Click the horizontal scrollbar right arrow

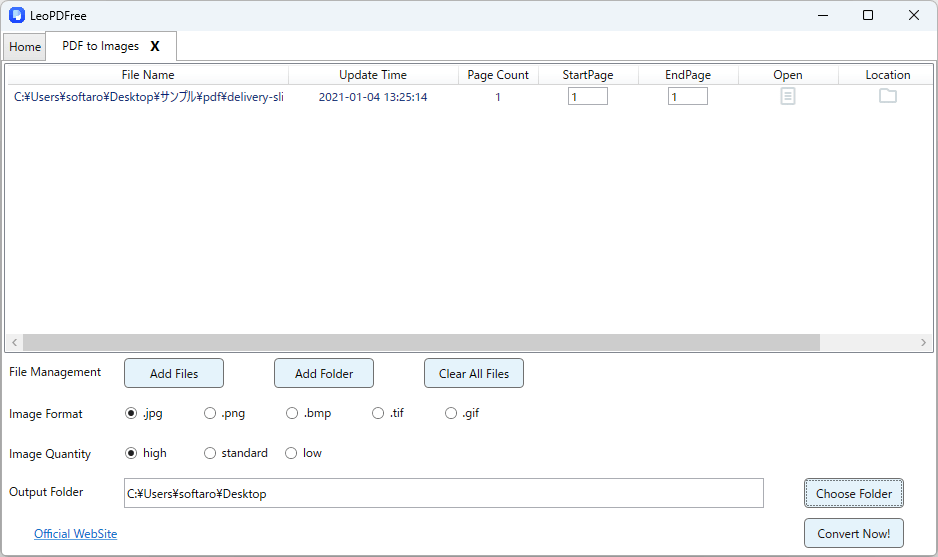[924, 342]
